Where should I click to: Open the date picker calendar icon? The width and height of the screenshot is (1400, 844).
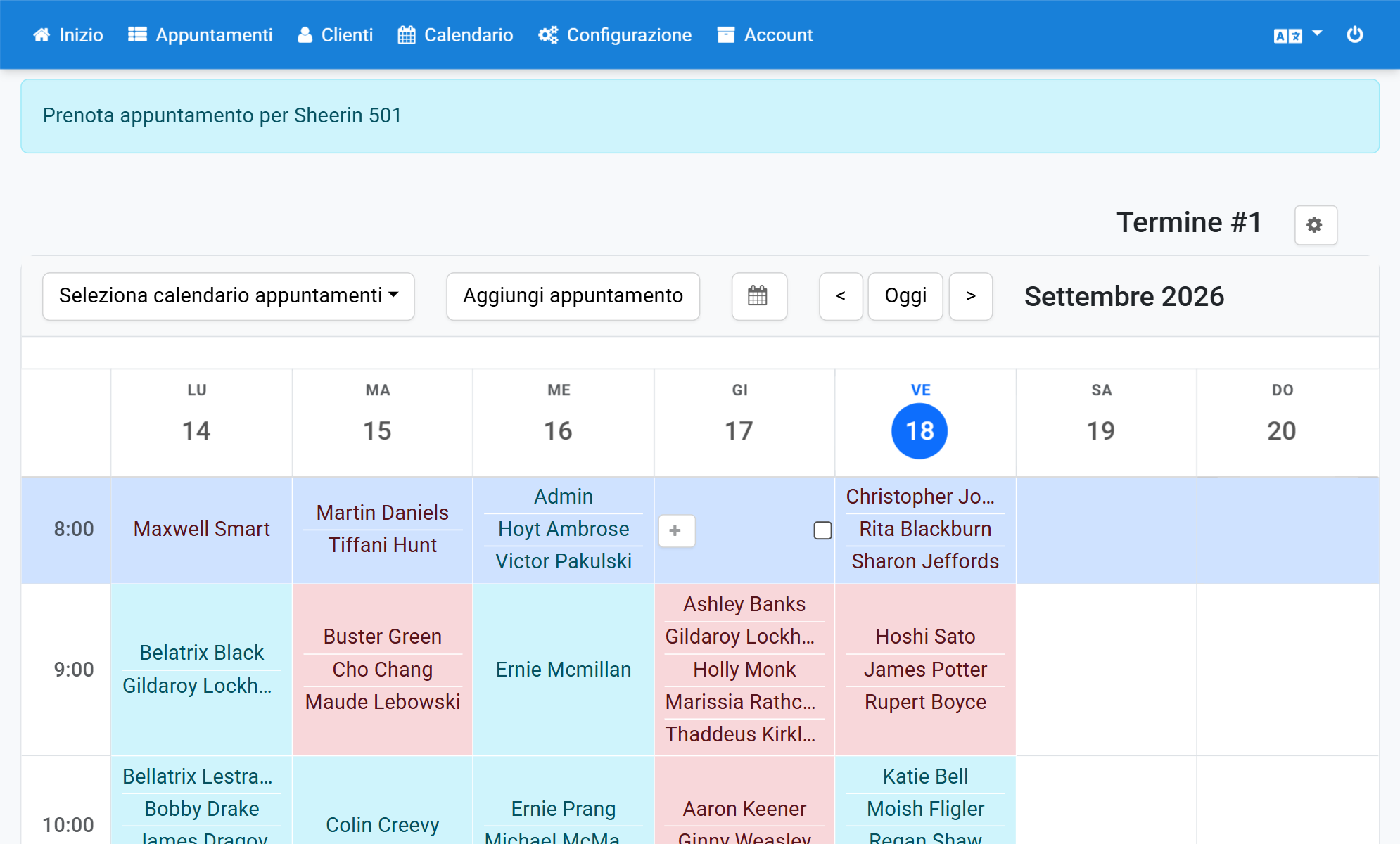759,296
